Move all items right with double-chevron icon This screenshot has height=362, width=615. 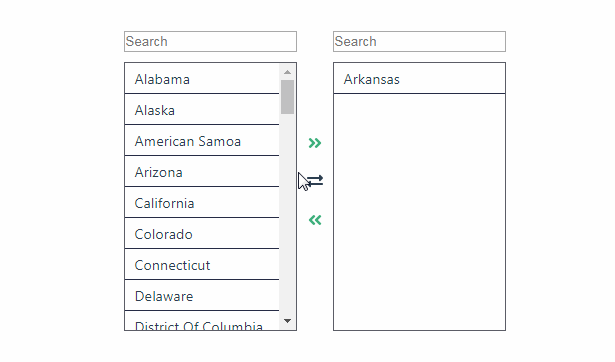pos(315,143)
